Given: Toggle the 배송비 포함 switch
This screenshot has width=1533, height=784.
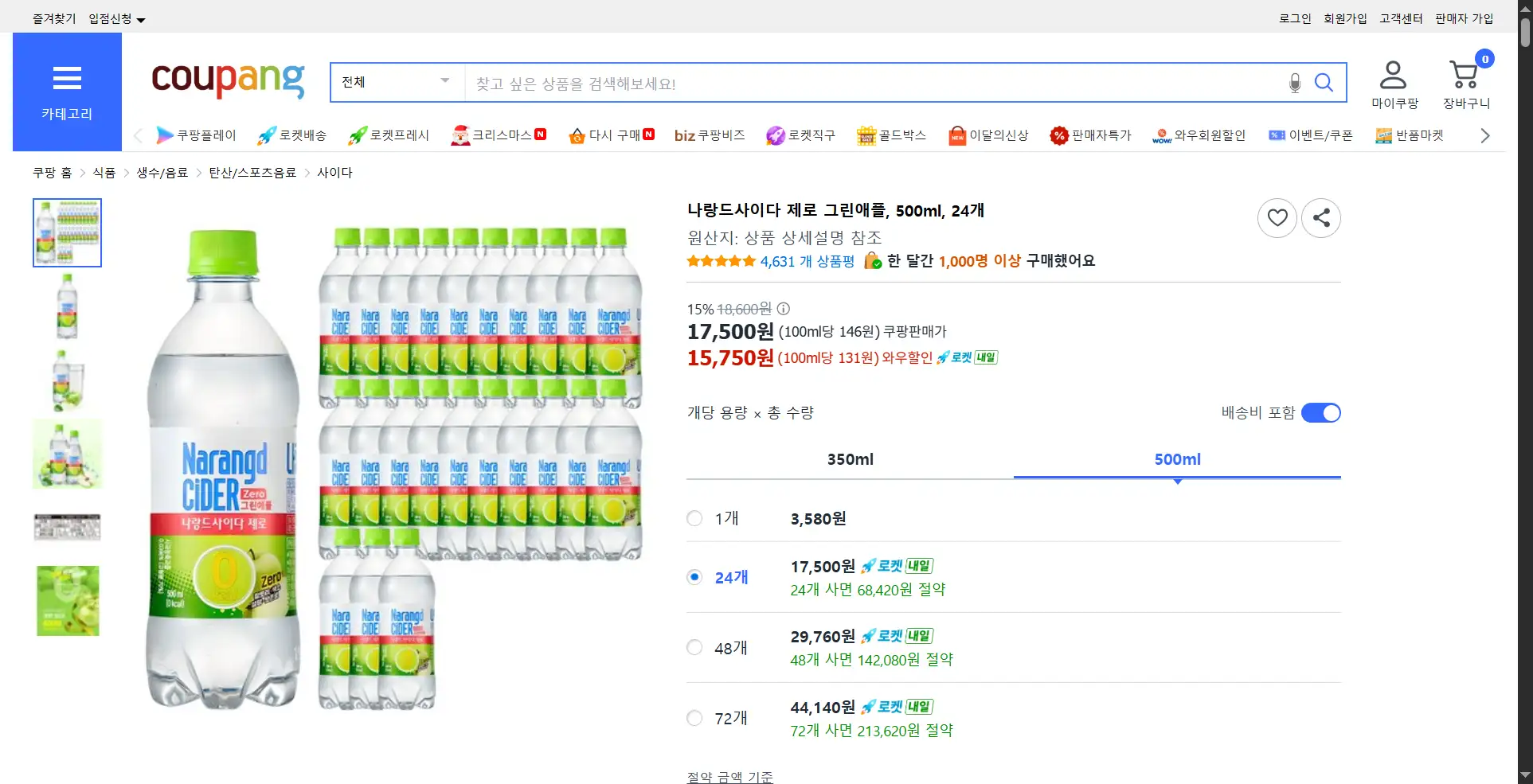Looking at the screenshot, I should click(1320, 413).
